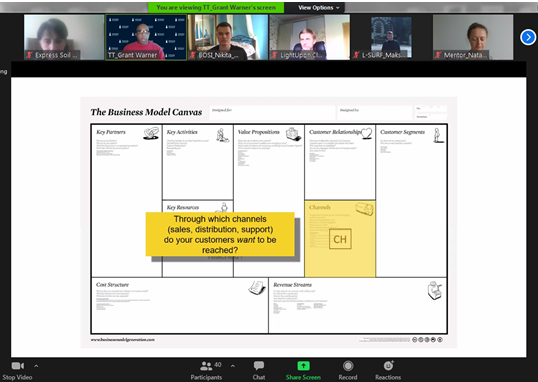Viewport: 538px width, 382px height.
Task: Select the L-SURF_Maks participant thumbnail
Action: [391, 37]
